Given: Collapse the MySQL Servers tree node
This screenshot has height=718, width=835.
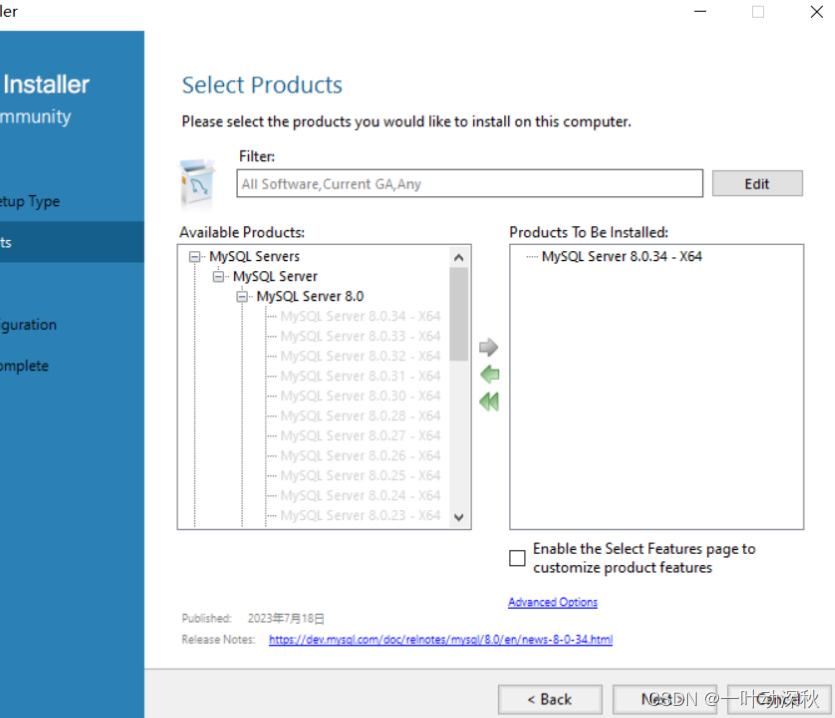Looking at the screenshot, I should point(194,257).
